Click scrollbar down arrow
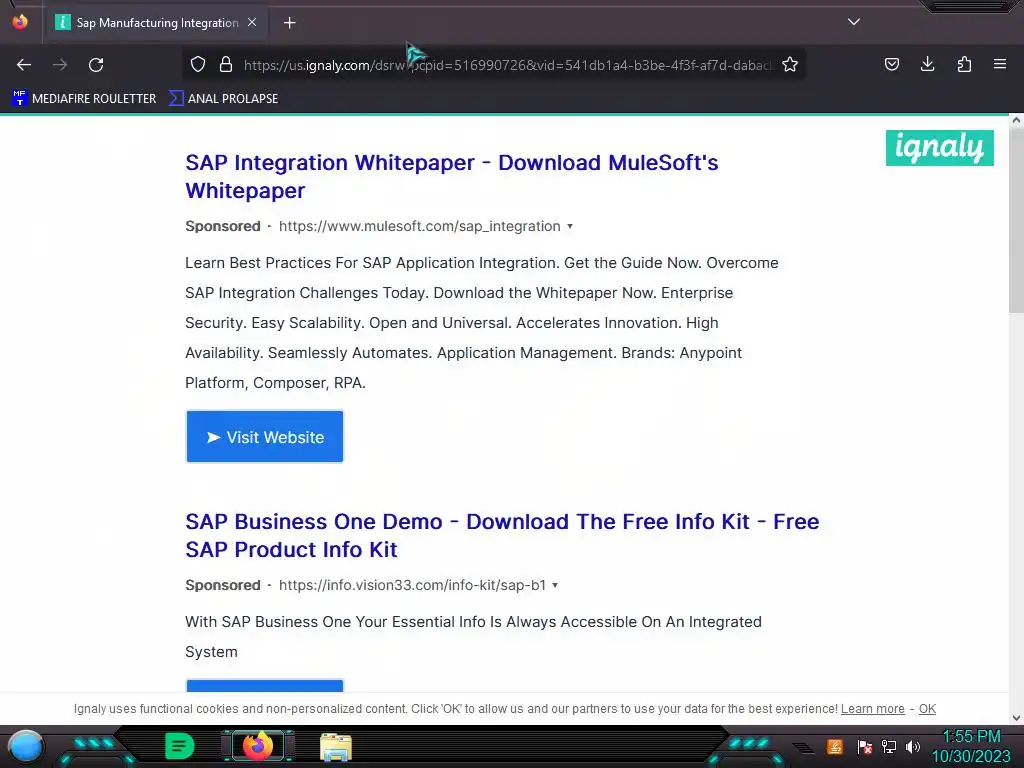This screenshot has width=1024, height=768. (1016, 718)
